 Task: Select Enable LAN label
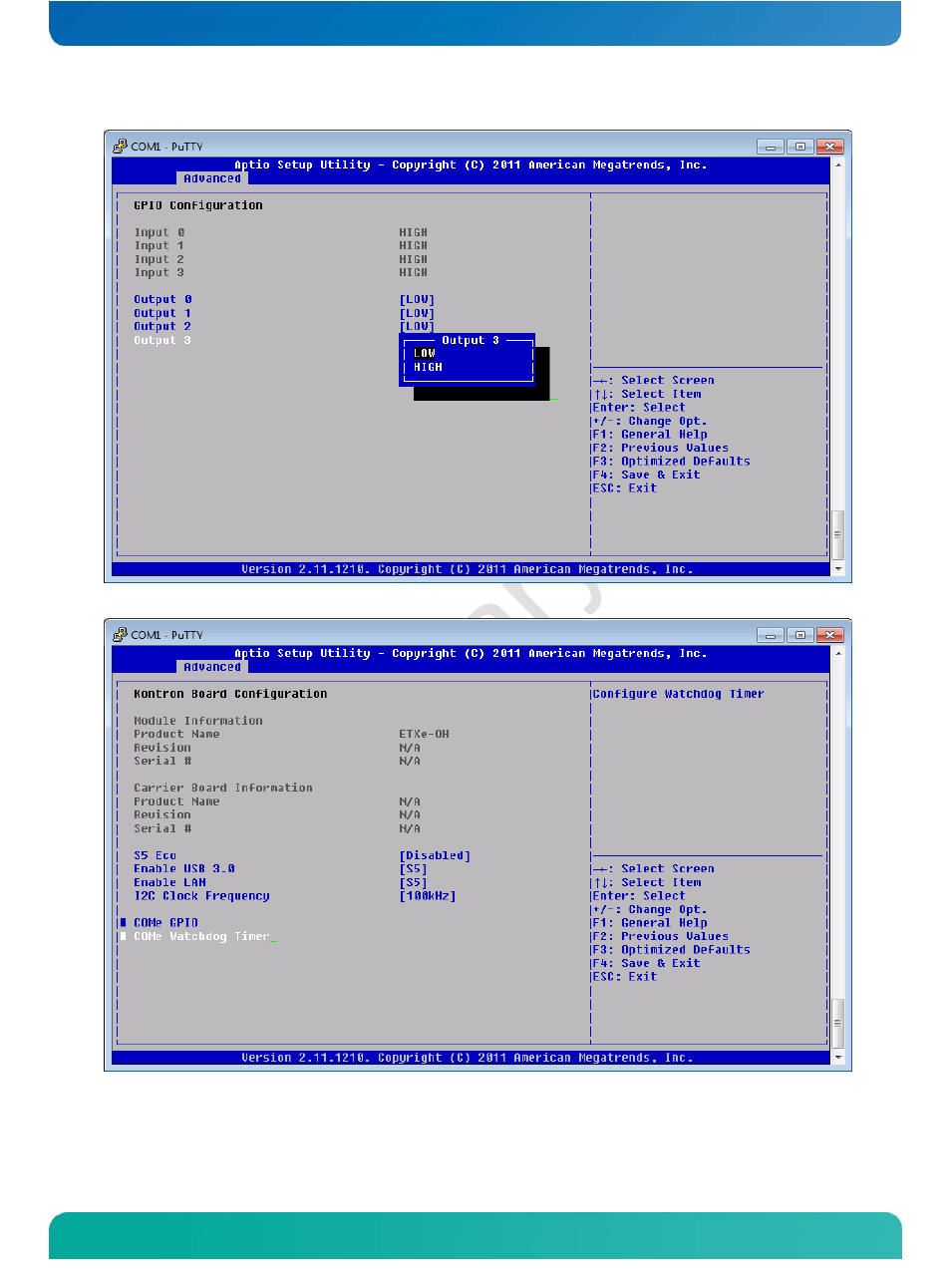pos(169,882)
